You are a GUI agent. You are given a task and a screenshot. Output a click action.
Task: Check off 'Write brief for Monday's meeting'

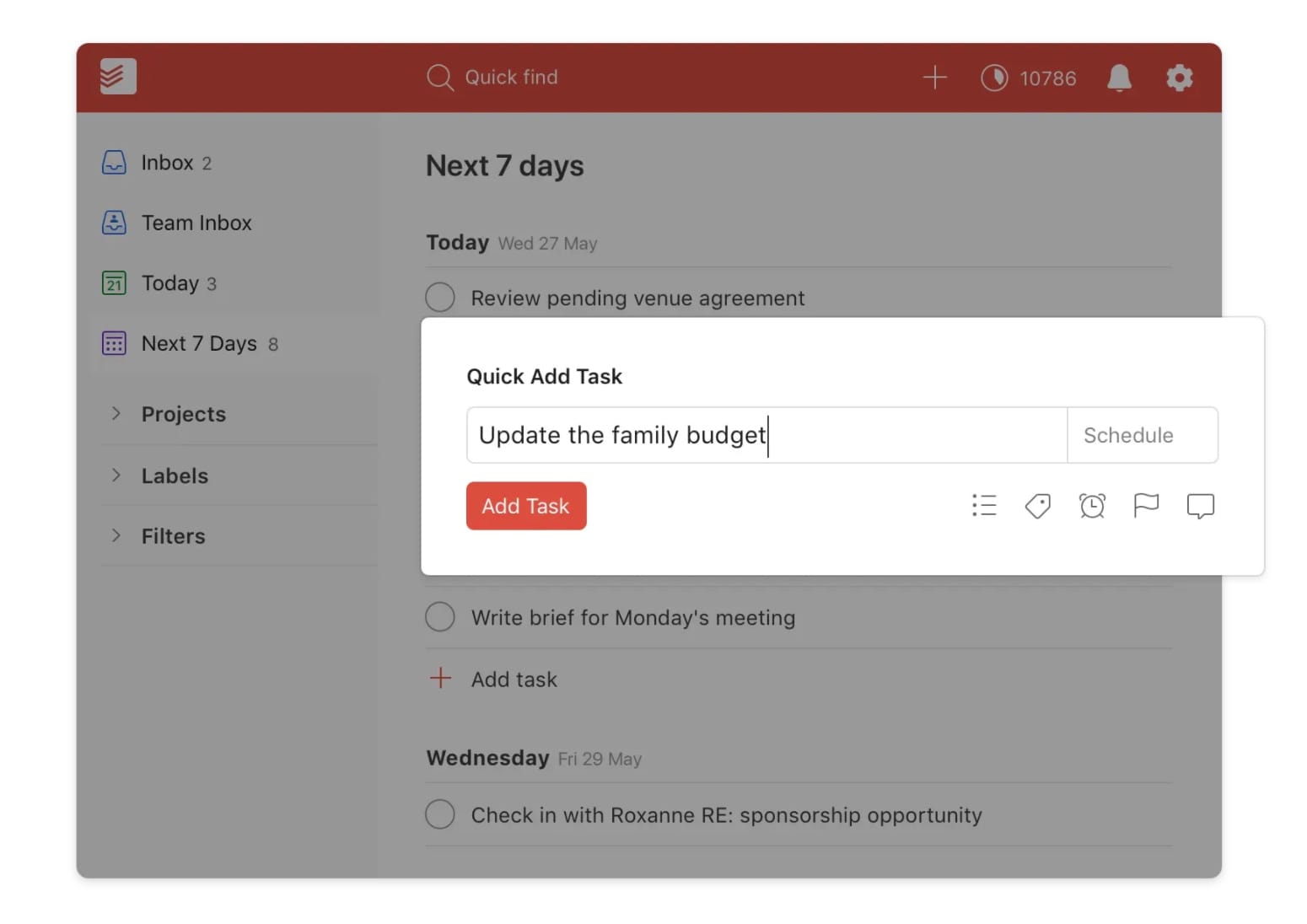pyautogui.click(x=440, y=617)
